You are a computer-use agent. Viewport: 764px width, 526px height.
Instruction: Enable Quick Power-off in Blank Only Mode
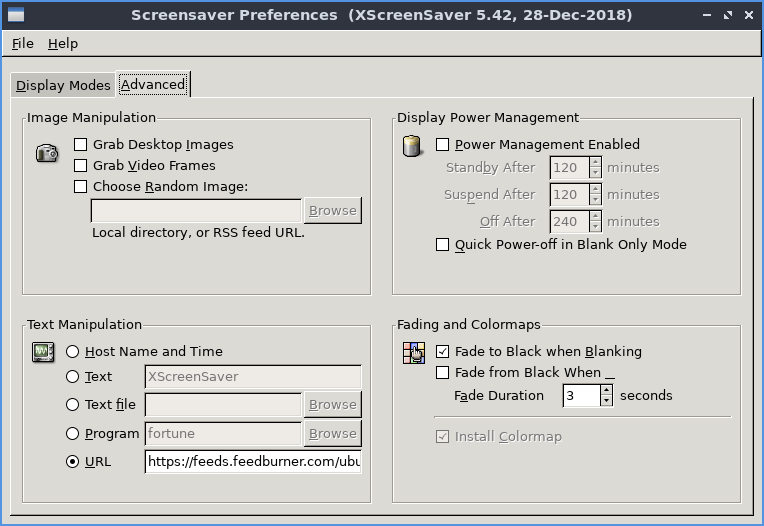coord(443,245)
